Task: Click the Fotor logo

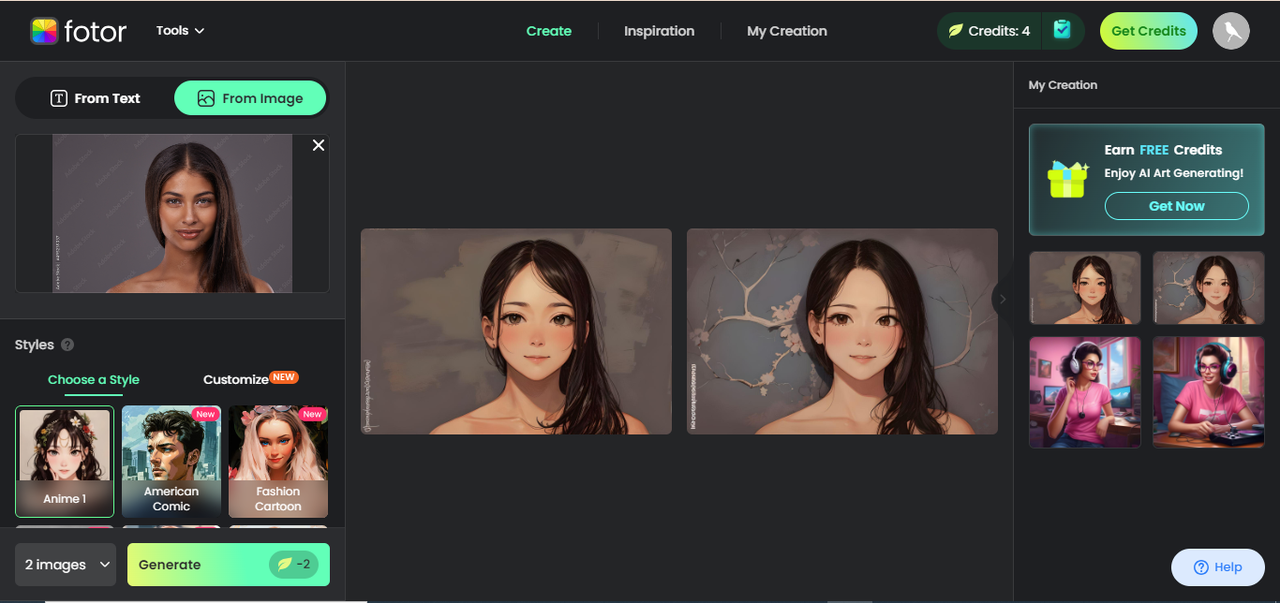Action: pyautogui.click(x=78, y=31)
